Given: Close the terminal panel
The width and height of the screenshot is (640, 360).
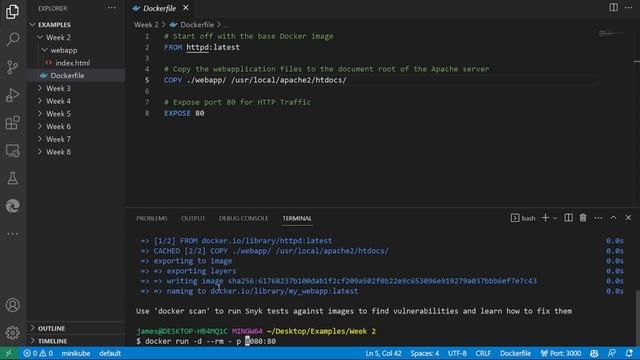Looking at the screenshot, I should click(x=628, y=218).
